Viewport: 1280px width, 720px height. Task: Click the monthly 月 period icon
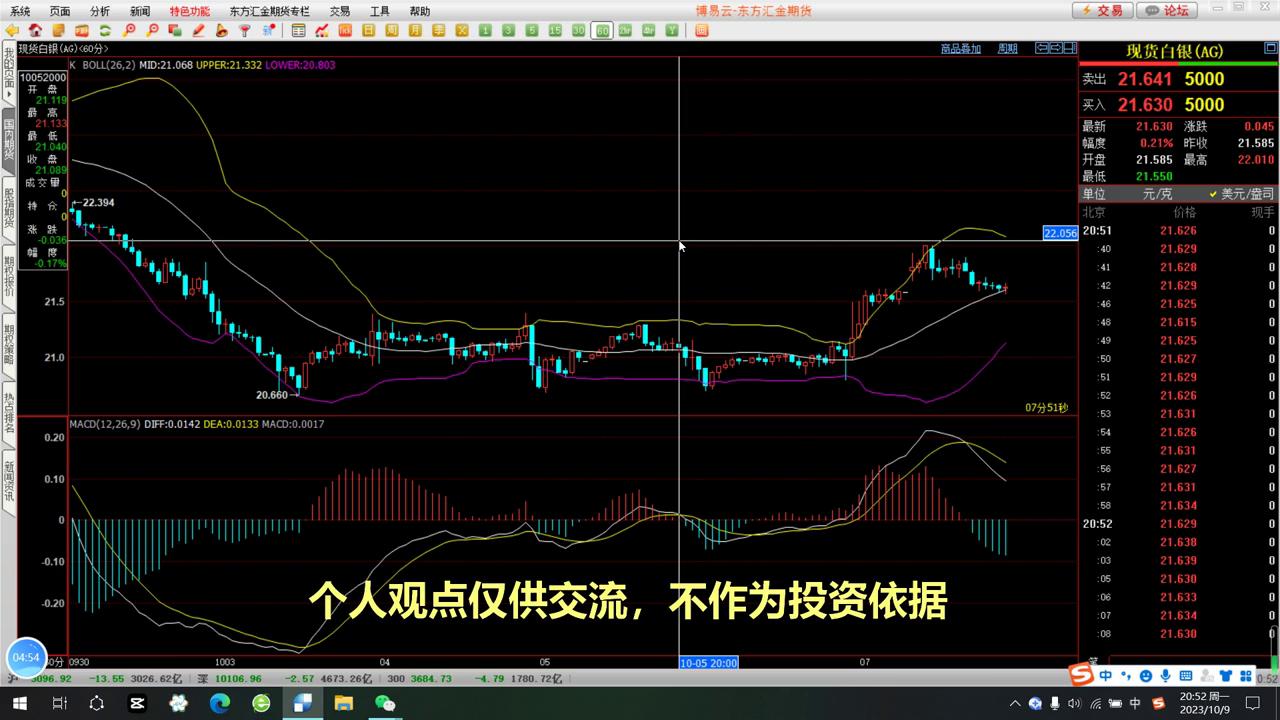(414, 31)
